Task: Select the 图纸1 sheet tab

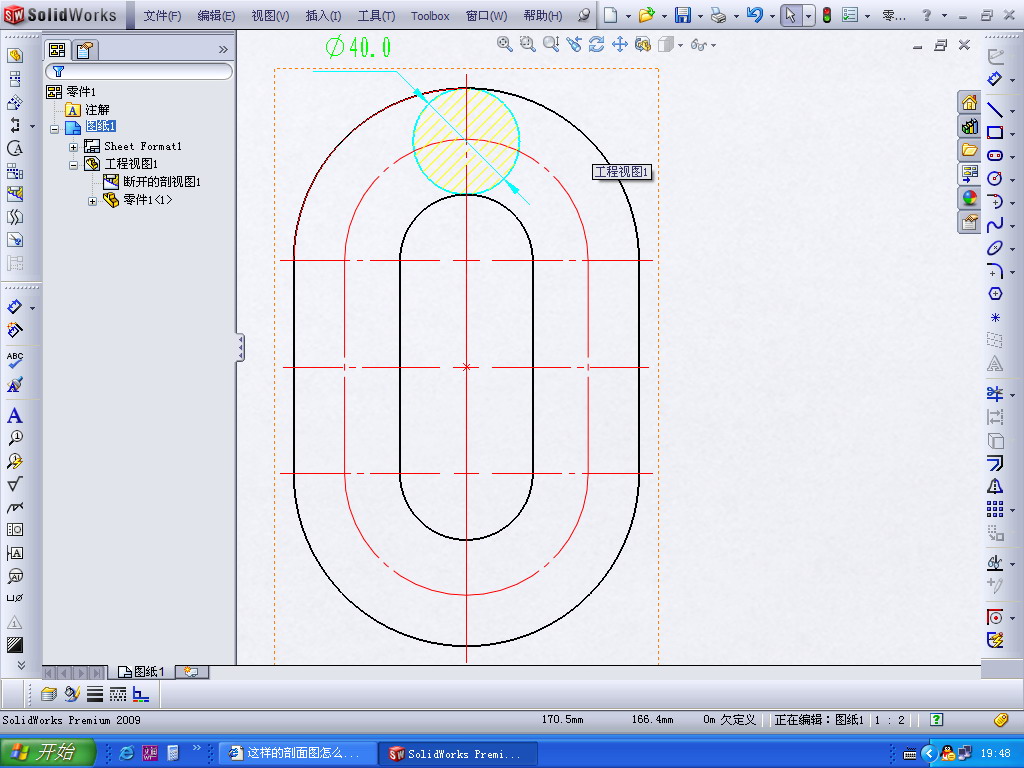Action: click(x=142, y=671)
